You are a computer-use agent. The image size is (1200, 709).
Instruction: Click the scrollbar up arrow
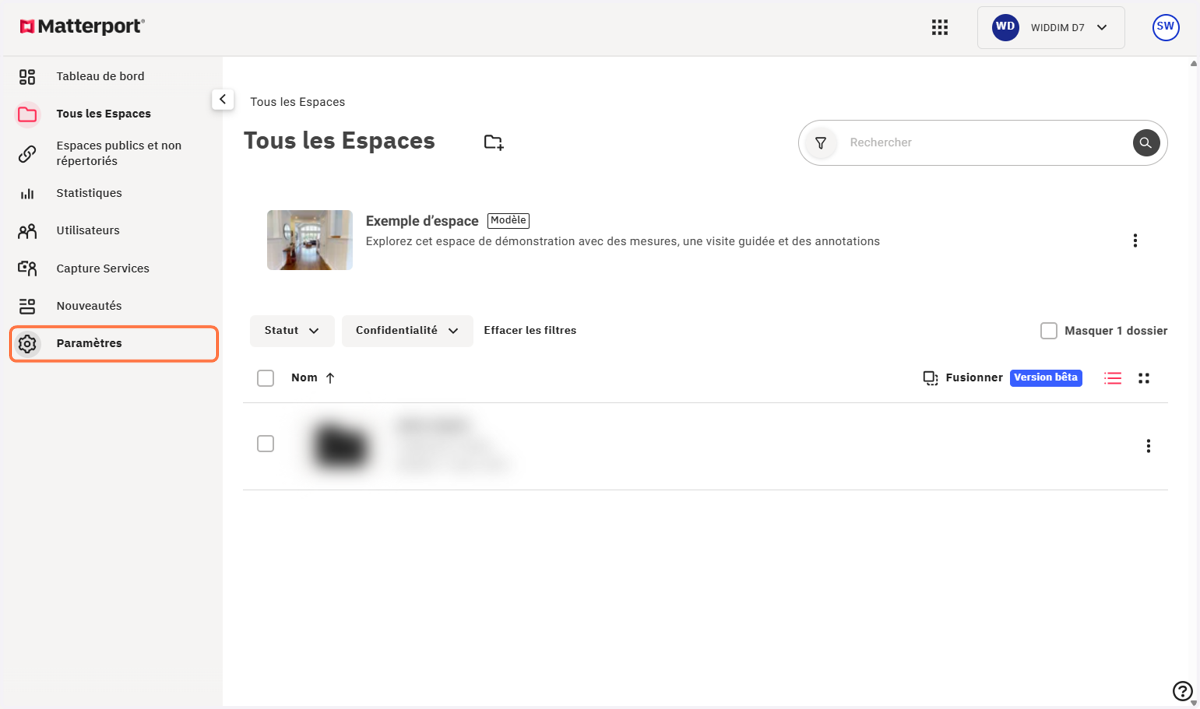(x=1194, y=62)
